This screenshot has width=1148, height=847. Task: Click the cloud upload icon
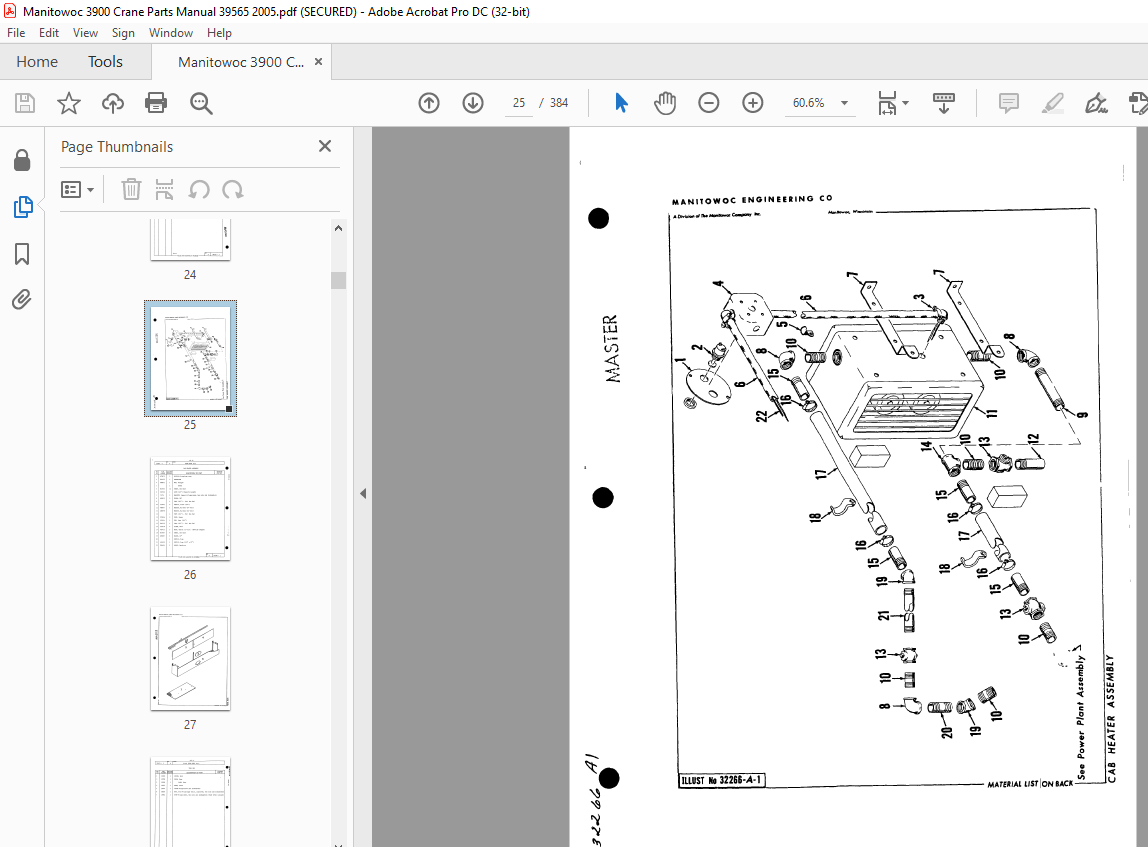(113, 103)
